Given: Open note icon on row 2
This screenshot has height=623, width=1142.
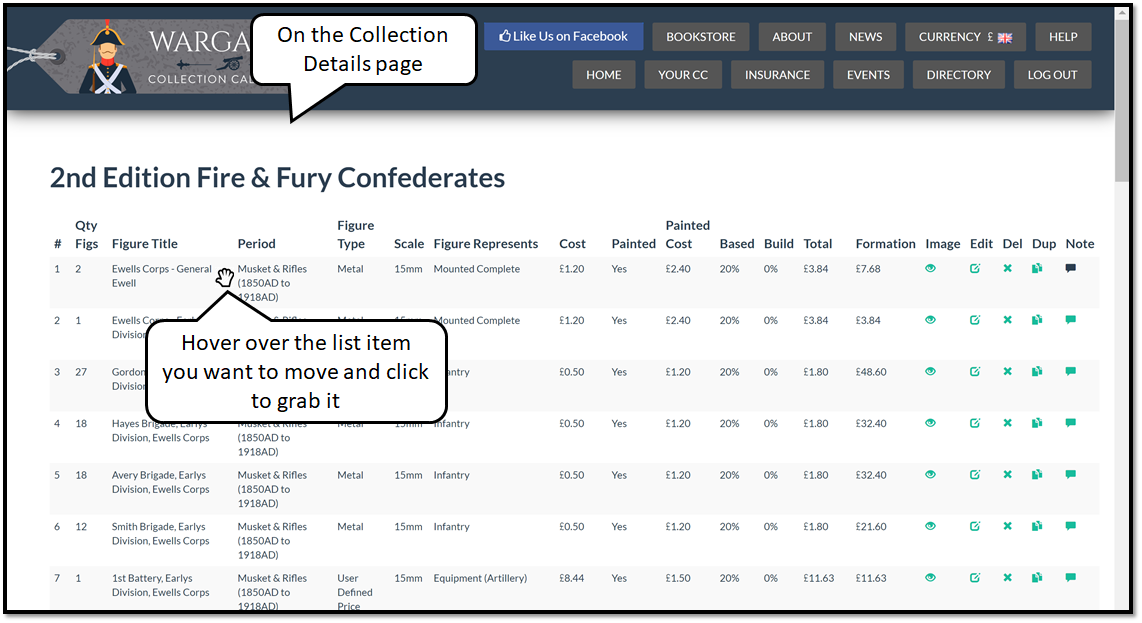Looking at the screenshot, I should coord(1071,320).
